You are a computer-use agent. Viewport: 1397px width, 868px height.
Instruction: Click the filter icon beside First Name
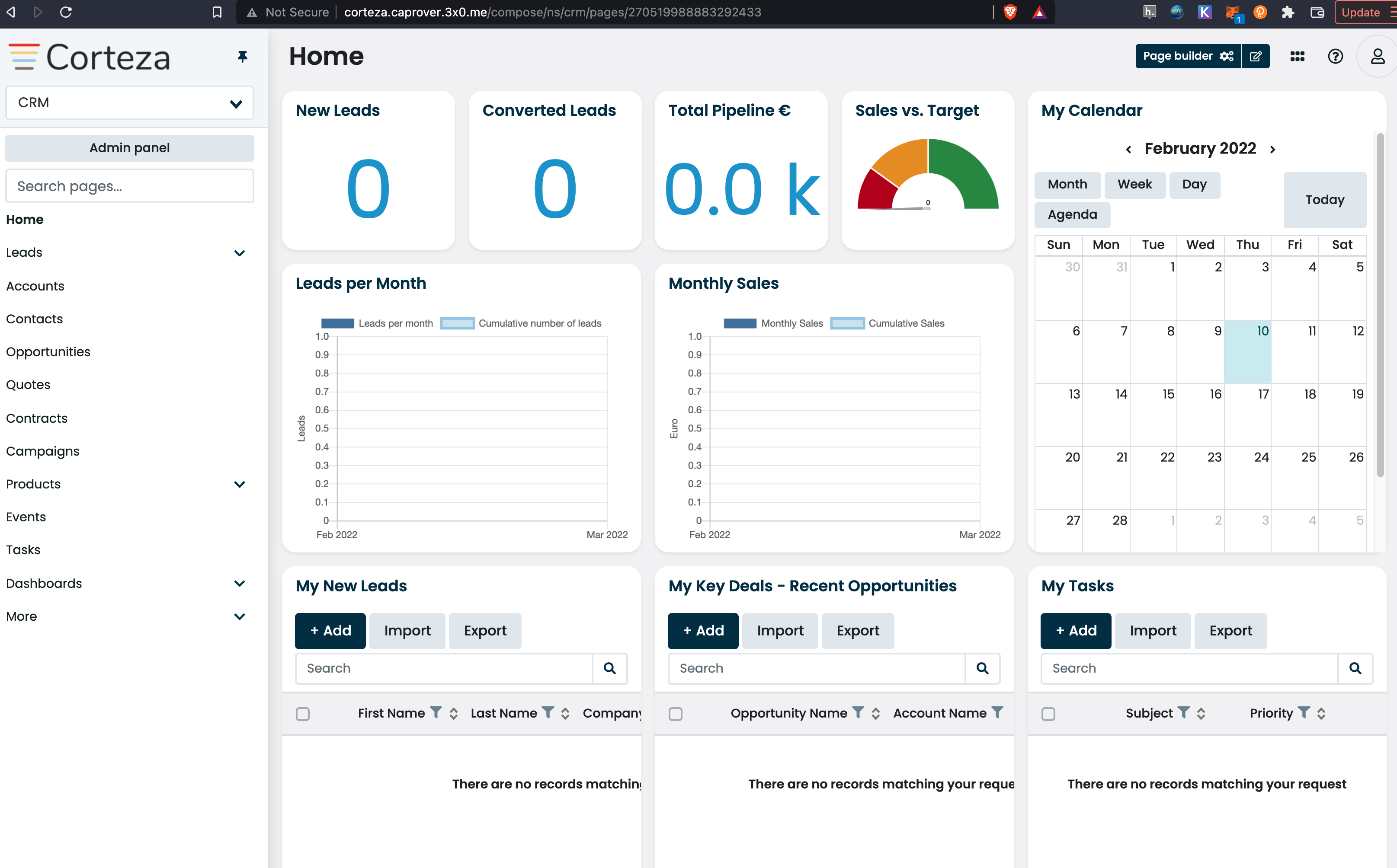pyautogui.click(x=436, y=712)
